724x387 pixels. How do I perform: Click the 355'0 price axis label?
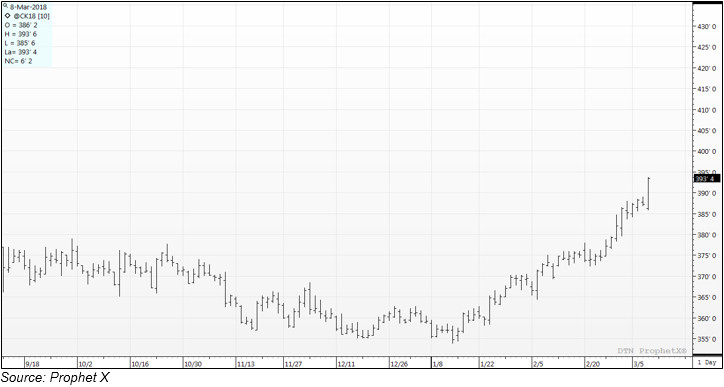coord(707,339)
